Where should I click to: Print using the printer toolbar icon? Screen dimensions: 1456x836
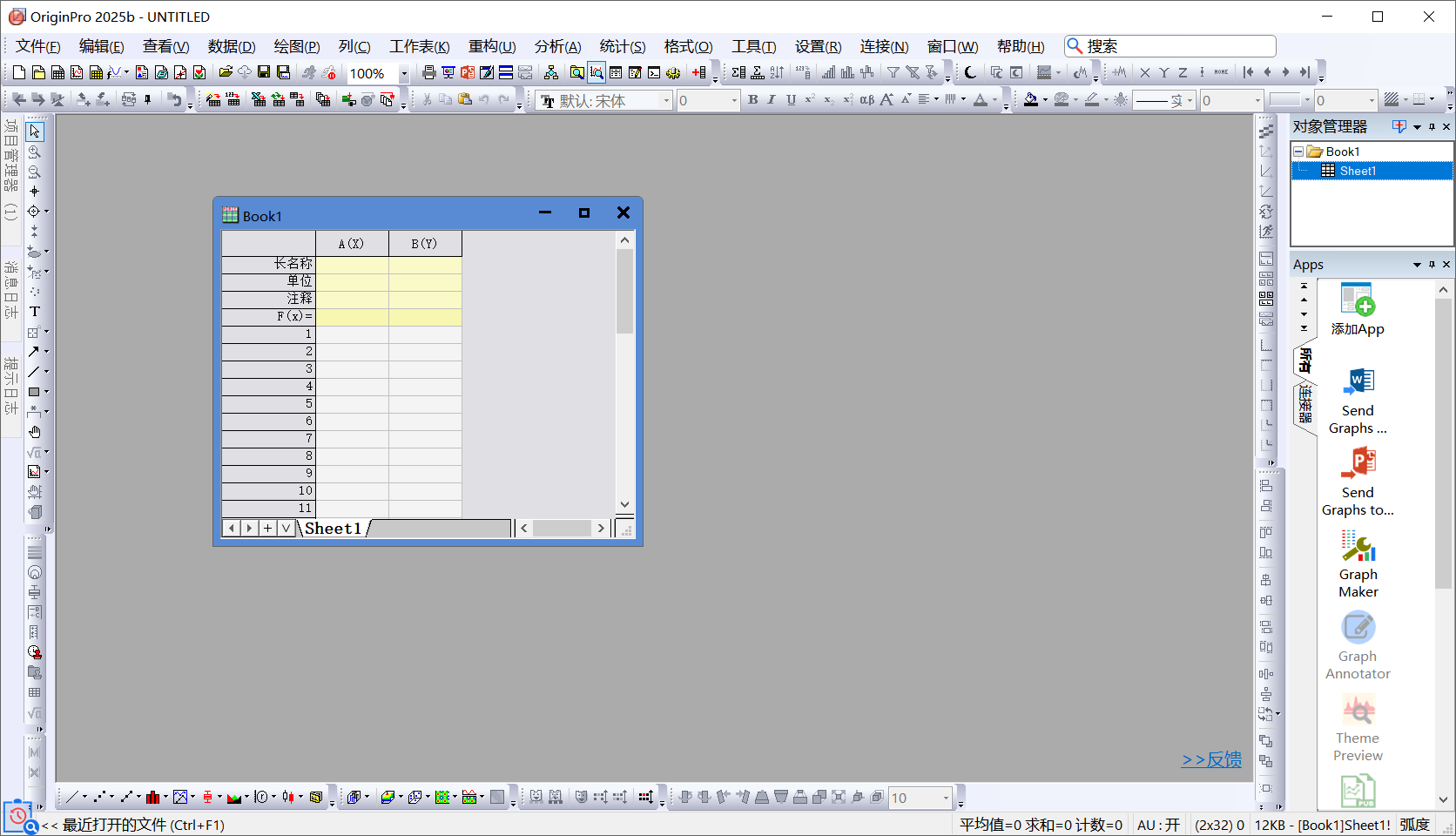pos(428,72)
